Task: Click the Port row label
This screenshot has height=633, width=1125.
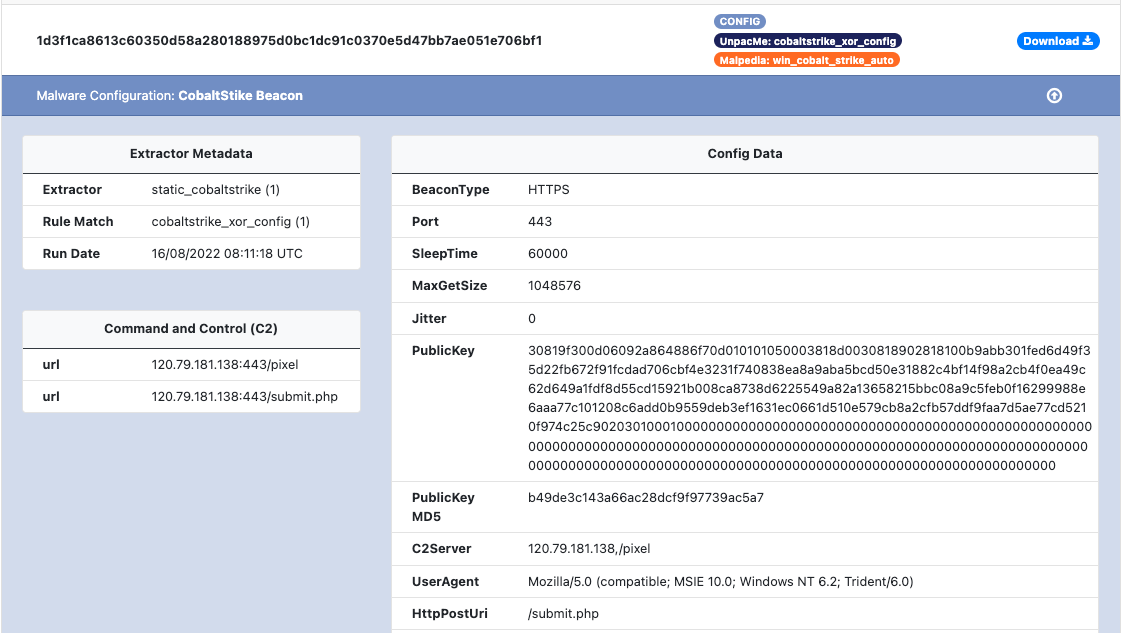Action: pos(425,222)
